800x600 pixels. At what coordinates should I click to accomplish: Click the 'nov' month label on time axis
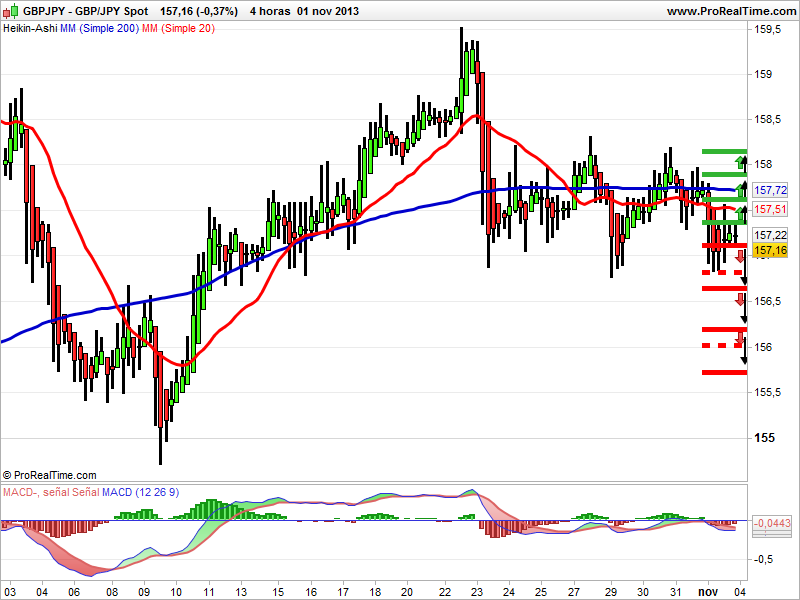click(x=708, y=592)
